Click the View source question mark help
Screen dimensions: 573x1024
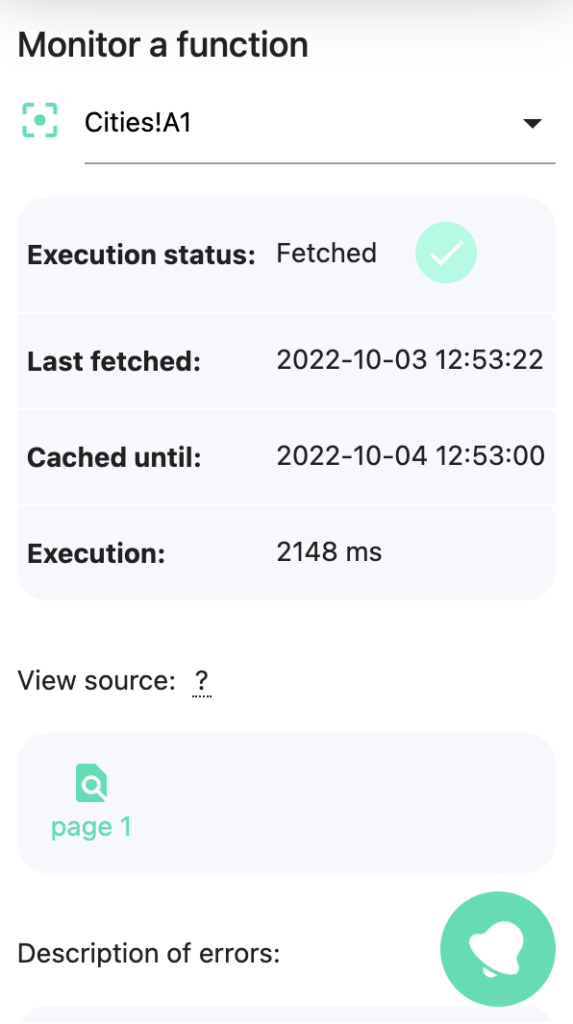pyautogui.click(x=201, y=681)
